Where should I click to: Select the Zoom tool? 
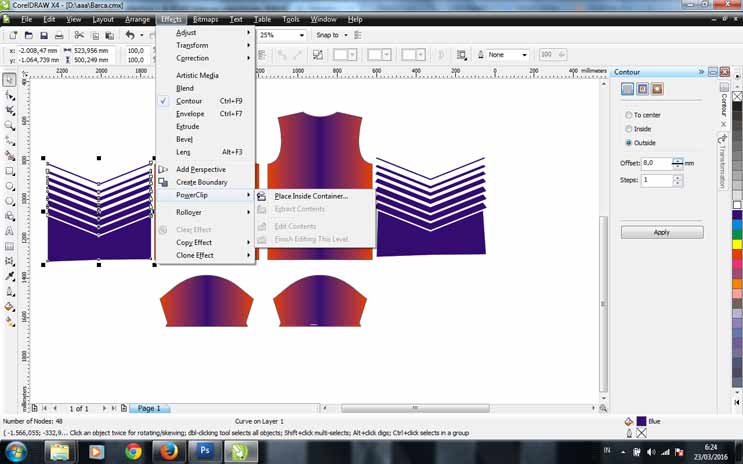pyautogui.click(x=9, y=125)
